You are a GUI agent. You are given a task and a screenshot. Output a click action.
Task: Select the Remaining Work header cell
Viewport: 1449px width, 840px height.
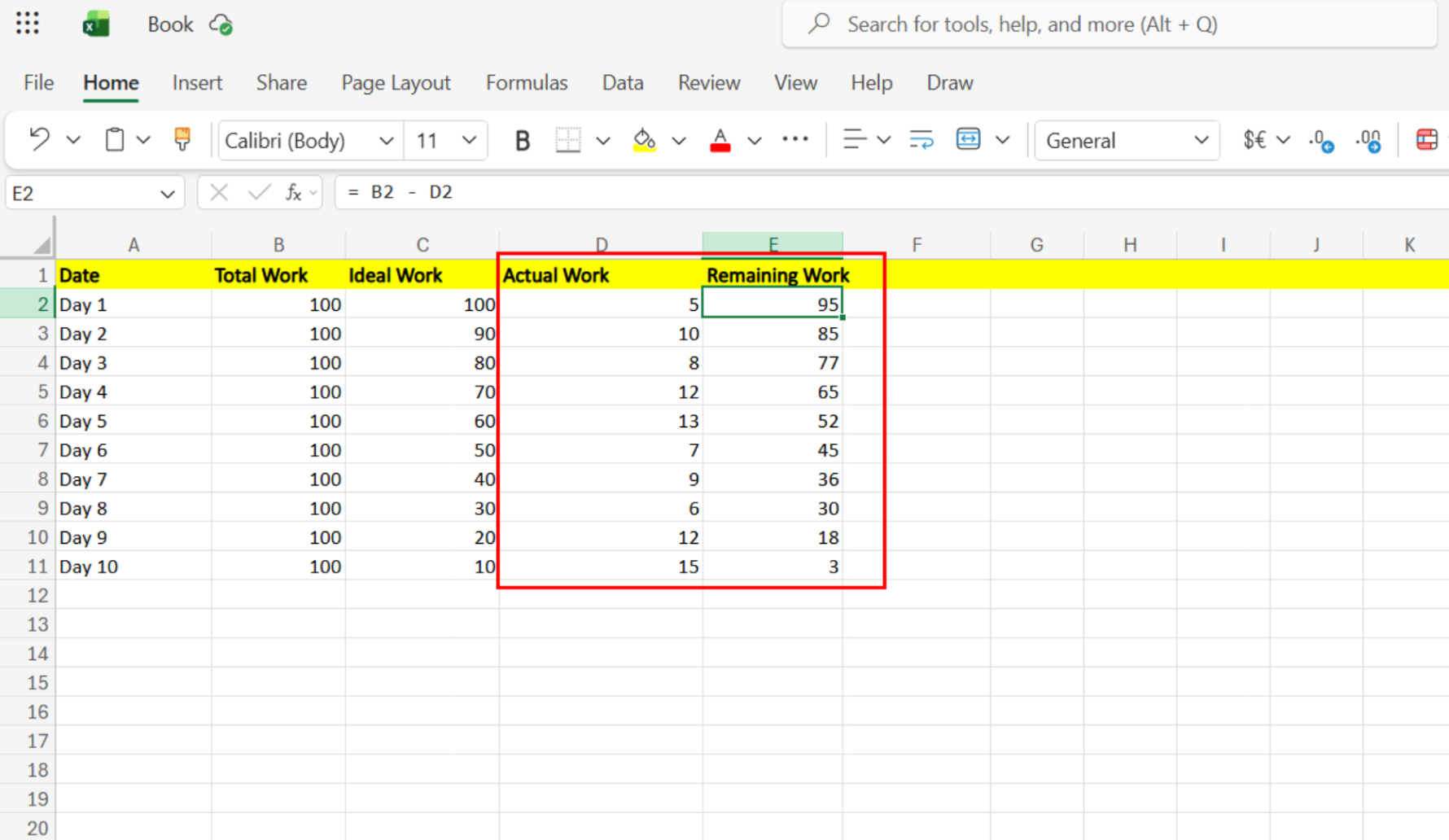(773, 275)
